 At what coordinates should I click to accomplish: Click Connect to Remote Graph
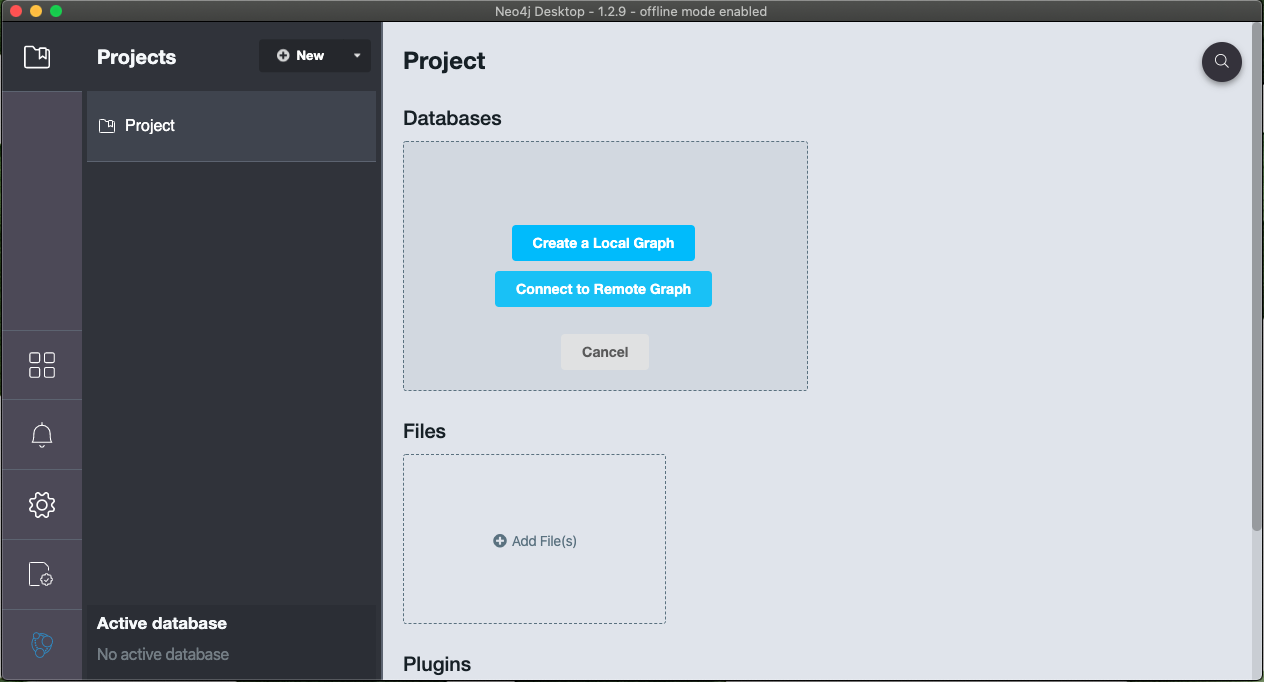[603, 288]
